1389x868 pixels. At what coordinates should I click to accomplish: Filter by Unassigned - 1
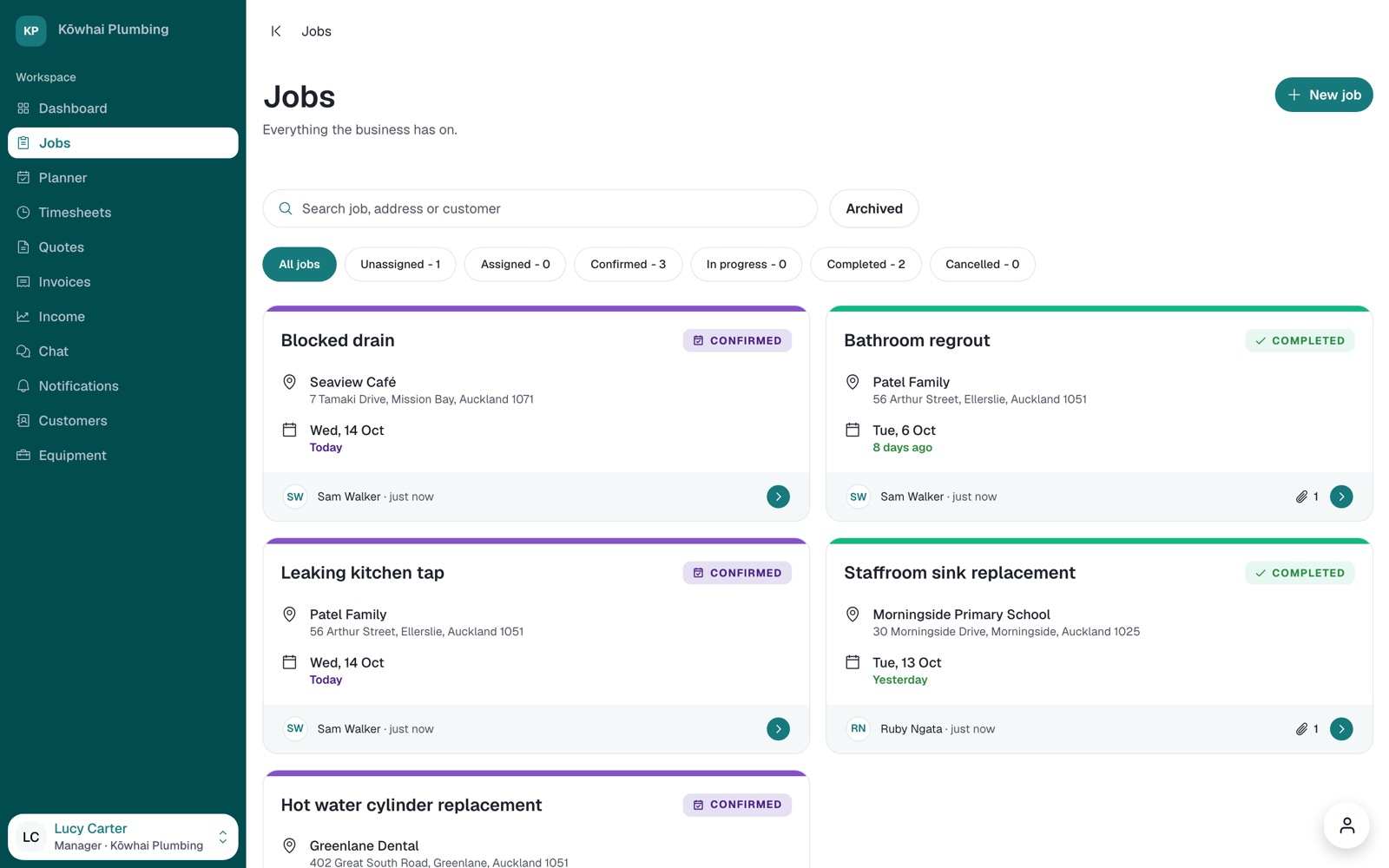pyautogui.click(x=400, y=265)
